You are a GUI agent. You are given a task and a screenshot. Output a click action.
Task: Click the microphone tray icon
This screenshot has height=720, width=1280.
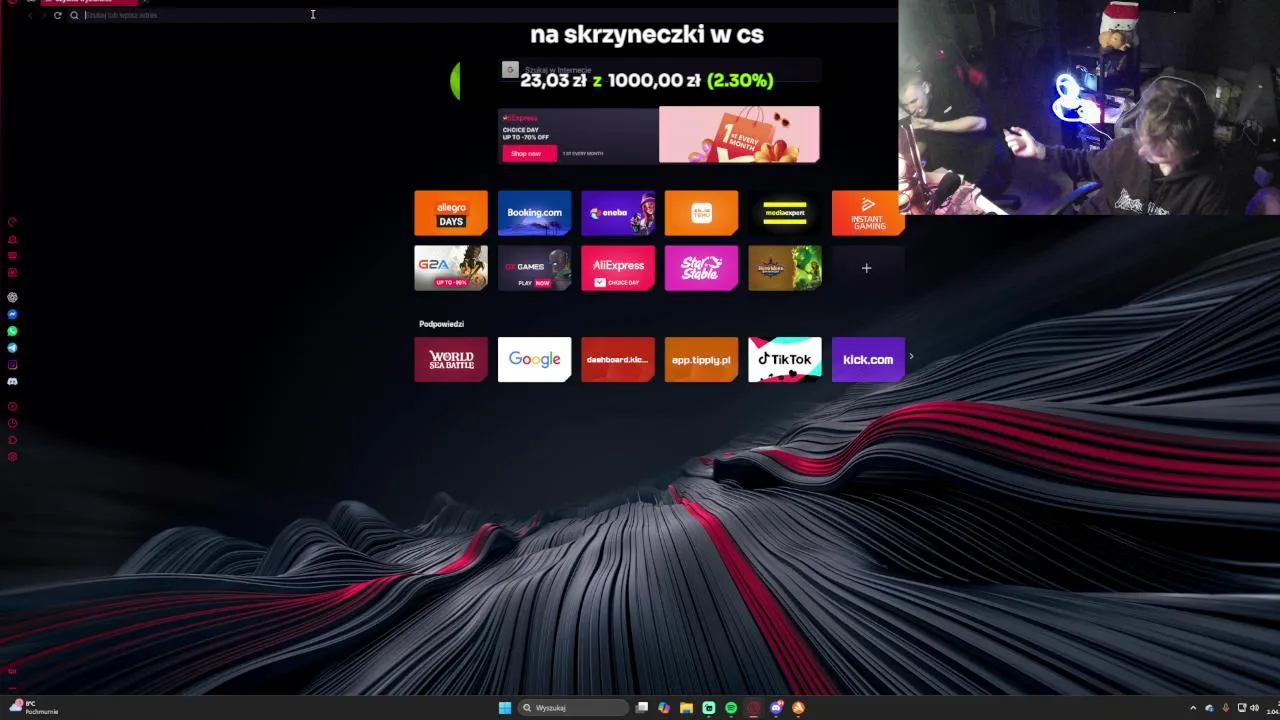(x=1225, y=708)
